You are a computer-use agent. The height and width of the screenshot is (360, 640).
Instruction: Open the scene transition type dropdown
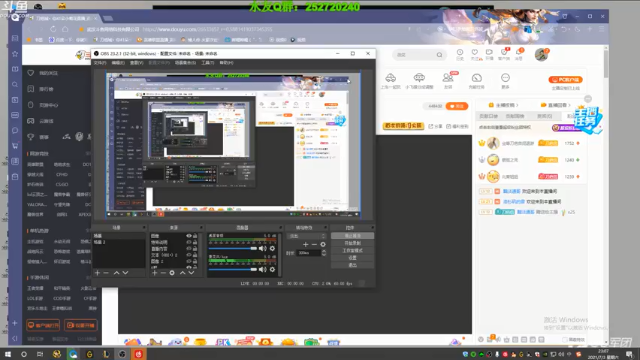[307, 236]
